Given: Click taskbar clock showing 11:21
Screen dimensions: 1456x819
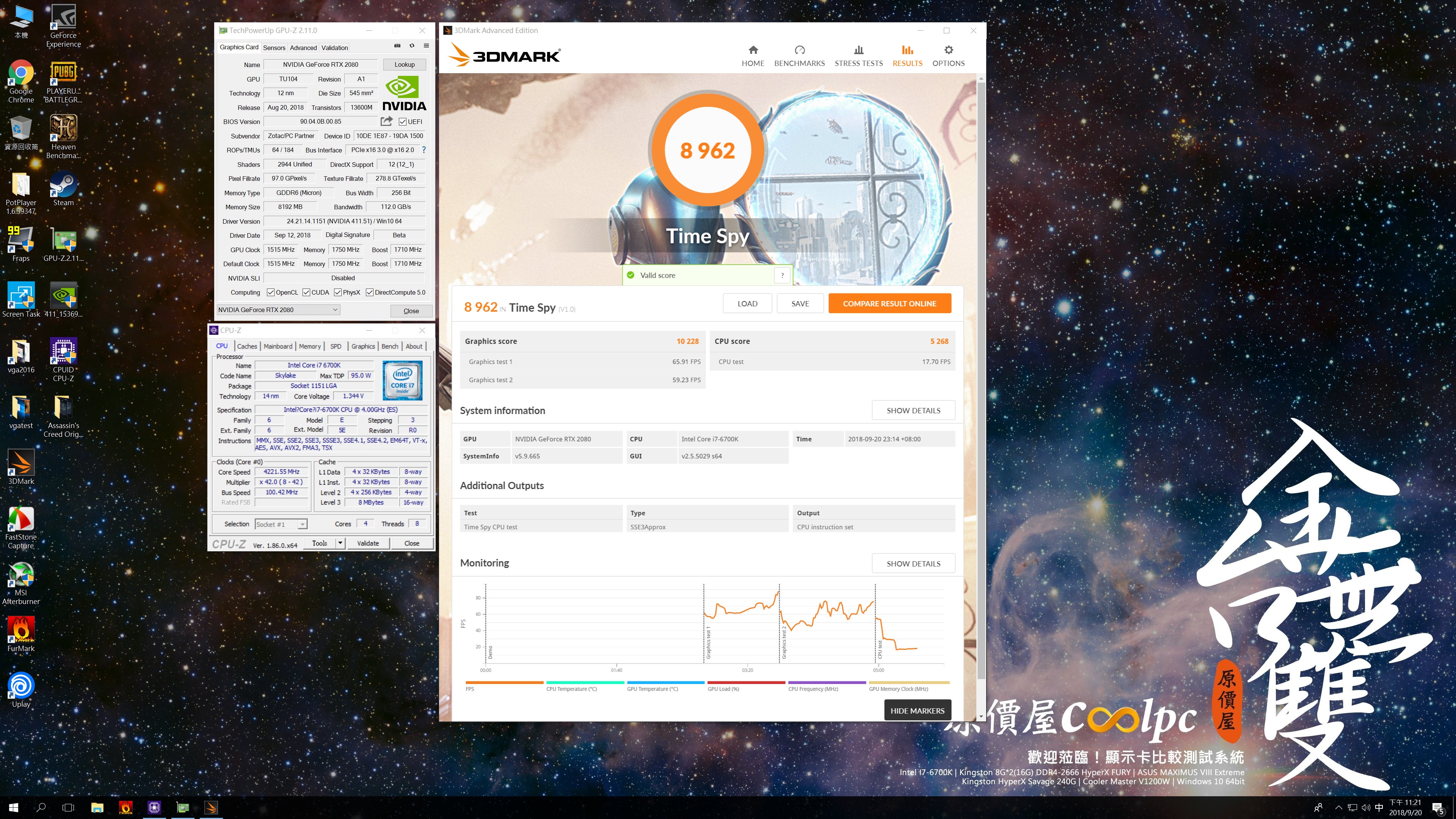Looking at the screenshot, I should coord(1405,808).
